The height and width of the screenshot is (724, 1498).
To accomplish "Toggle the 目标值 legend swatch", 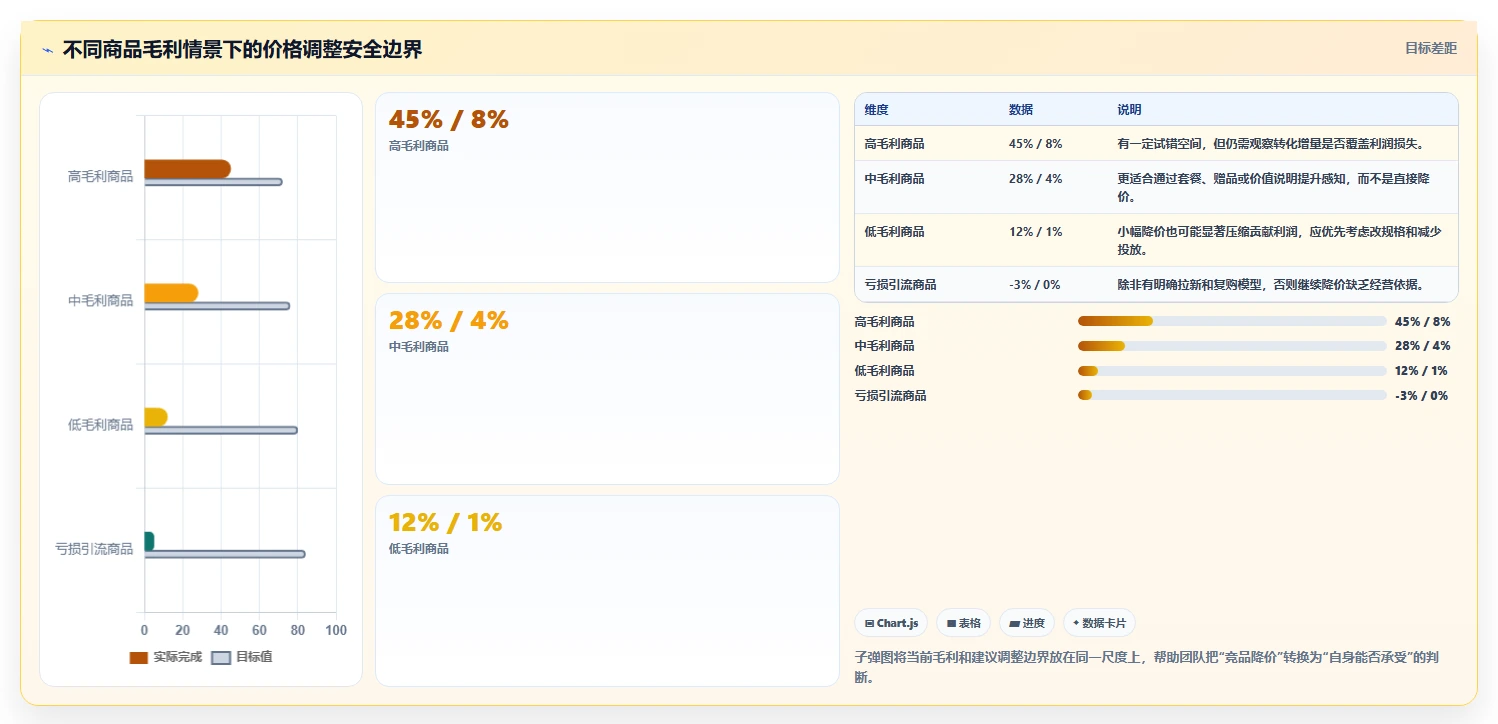I will (221, 657).
